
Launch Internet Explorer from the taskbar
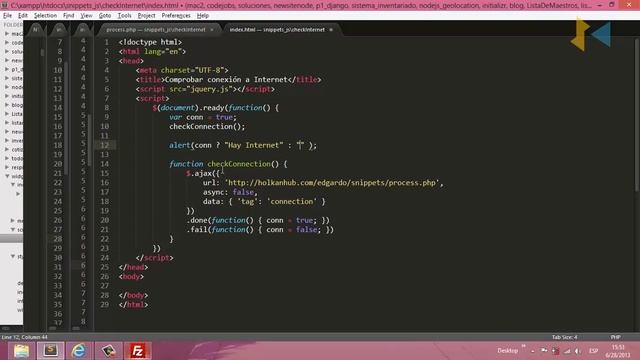pyautogui.click(x=79, y=351)
